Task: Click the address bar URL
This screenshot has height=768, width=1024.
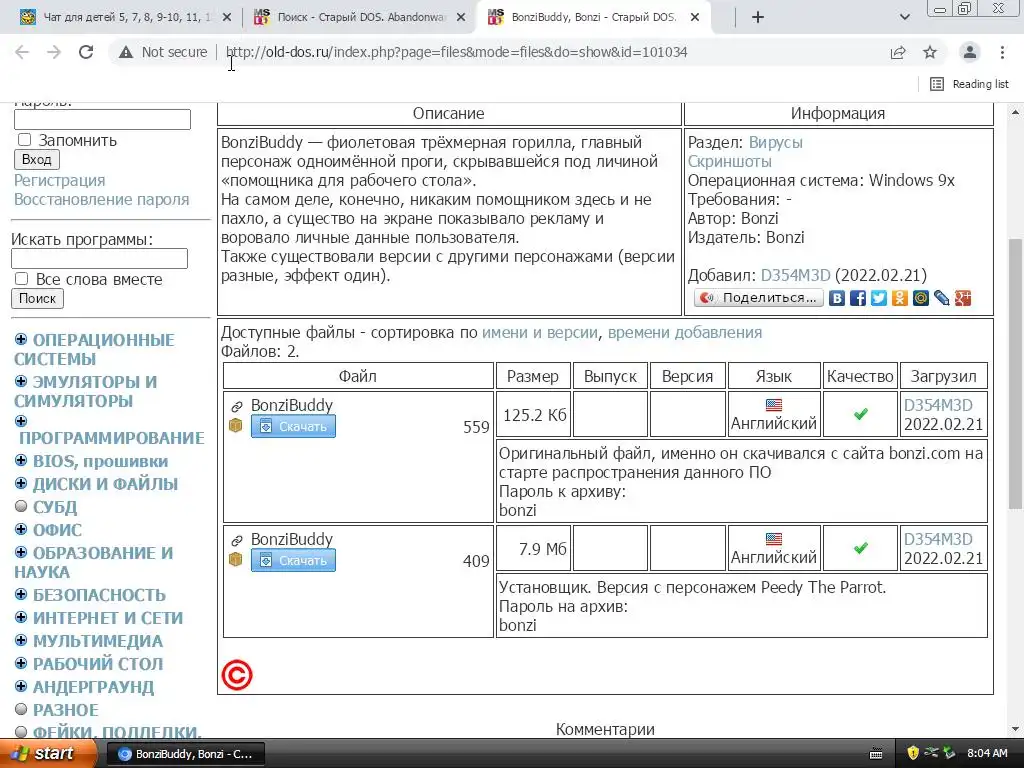Action: [456, 52]
